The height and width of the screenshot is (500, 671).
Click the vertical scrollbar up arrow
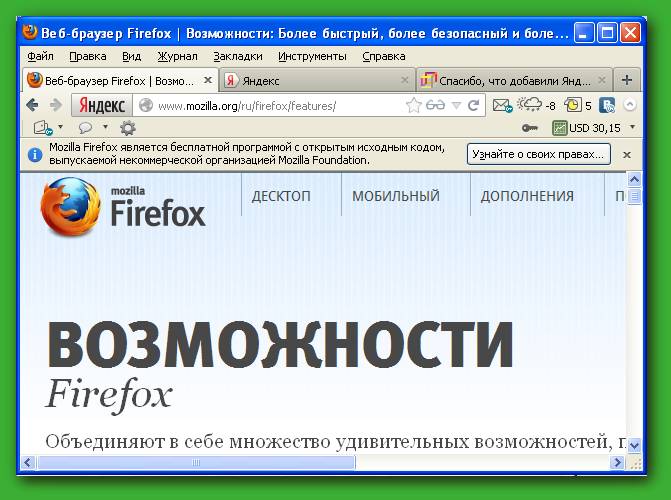pyautogui.click(x=634, y=179)
